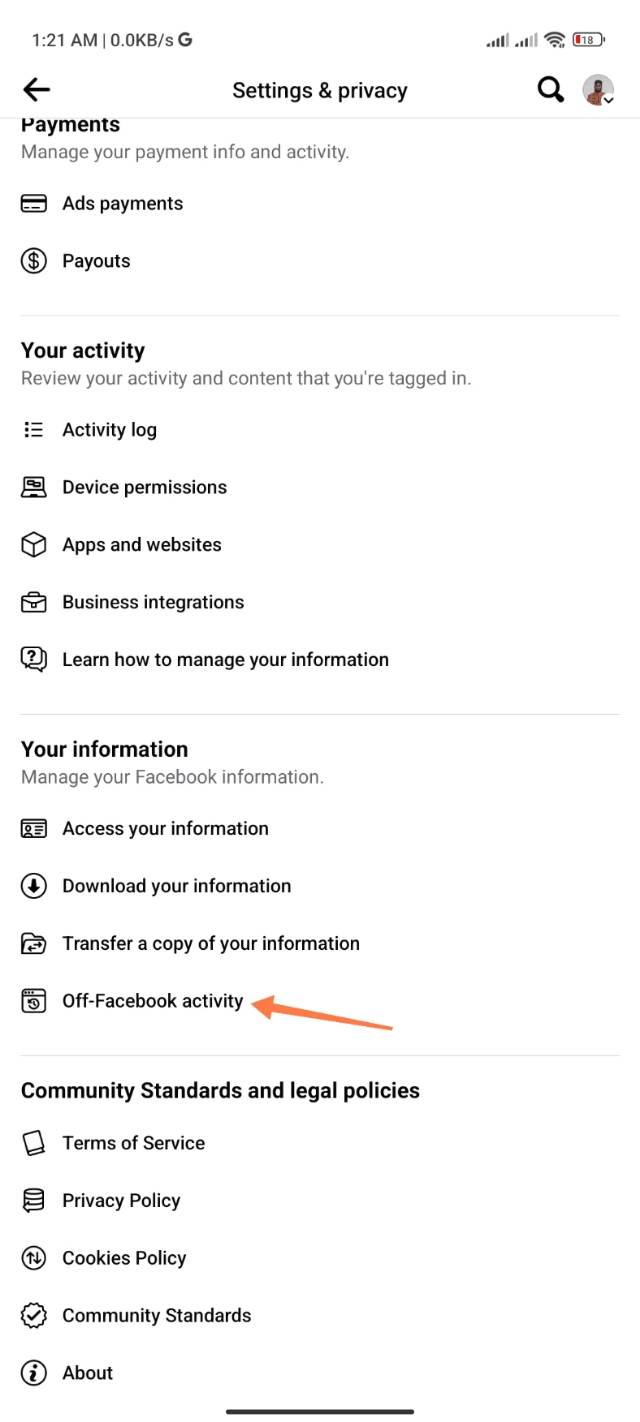Tap the back arrow icon

point(37,90)
